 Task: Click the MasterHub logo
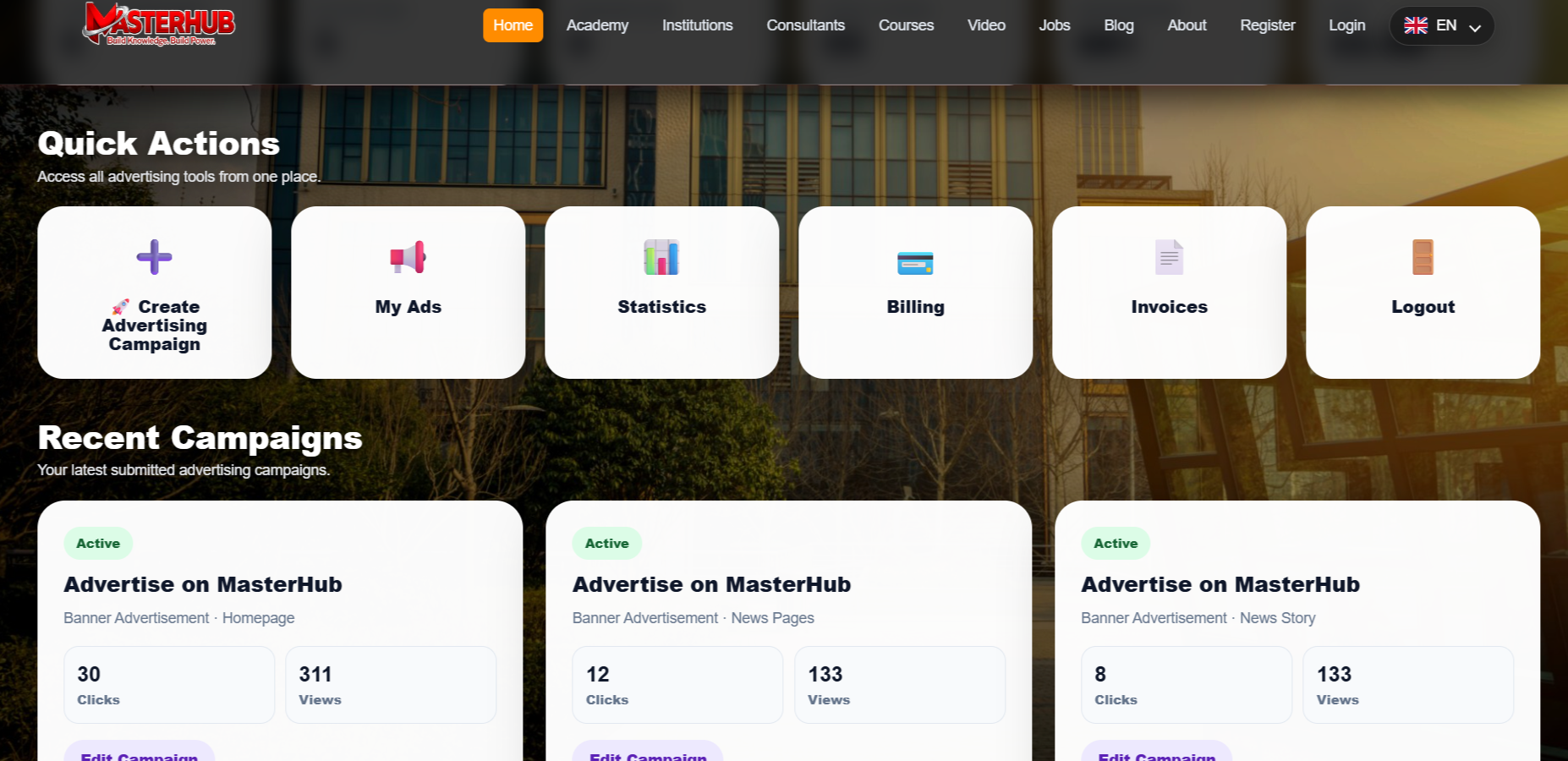pyautogui.click(x=159, y=24)
